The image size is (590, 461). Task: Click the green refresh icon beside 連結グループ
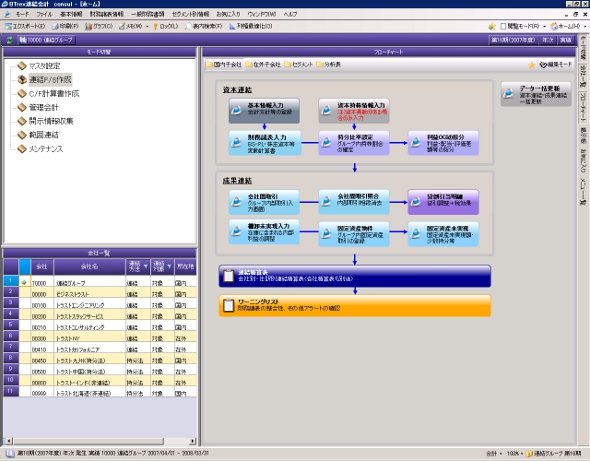9,40
